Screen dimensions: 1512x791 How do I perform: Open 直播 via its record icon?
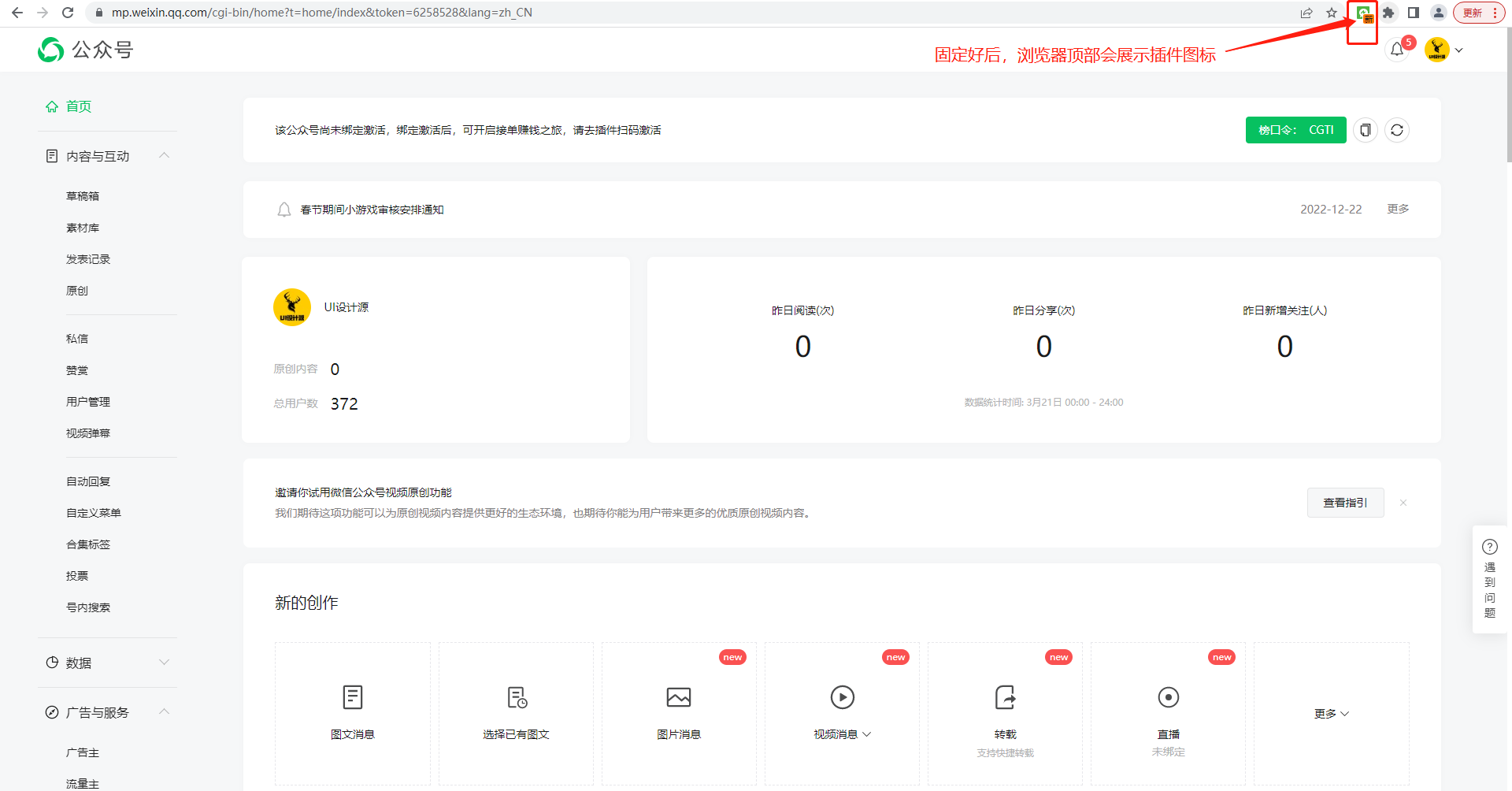1168,696
